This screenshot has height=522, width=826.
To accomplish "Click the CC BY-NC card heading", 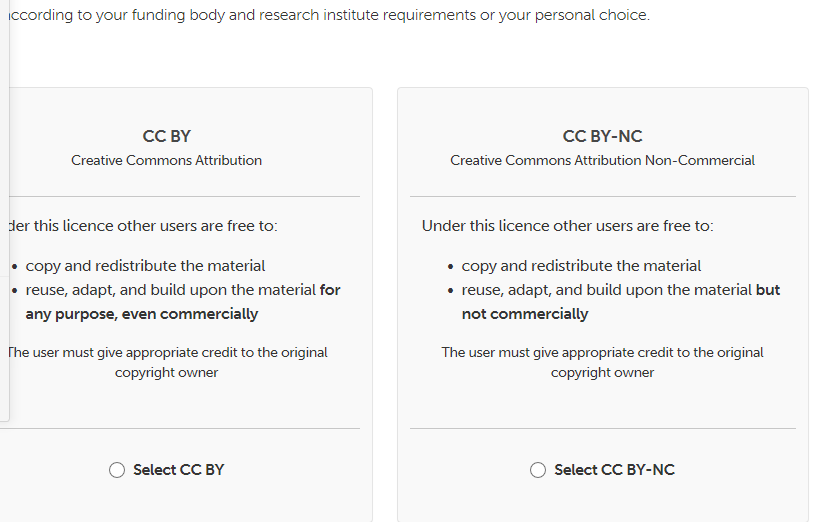I will pos(602,136).
